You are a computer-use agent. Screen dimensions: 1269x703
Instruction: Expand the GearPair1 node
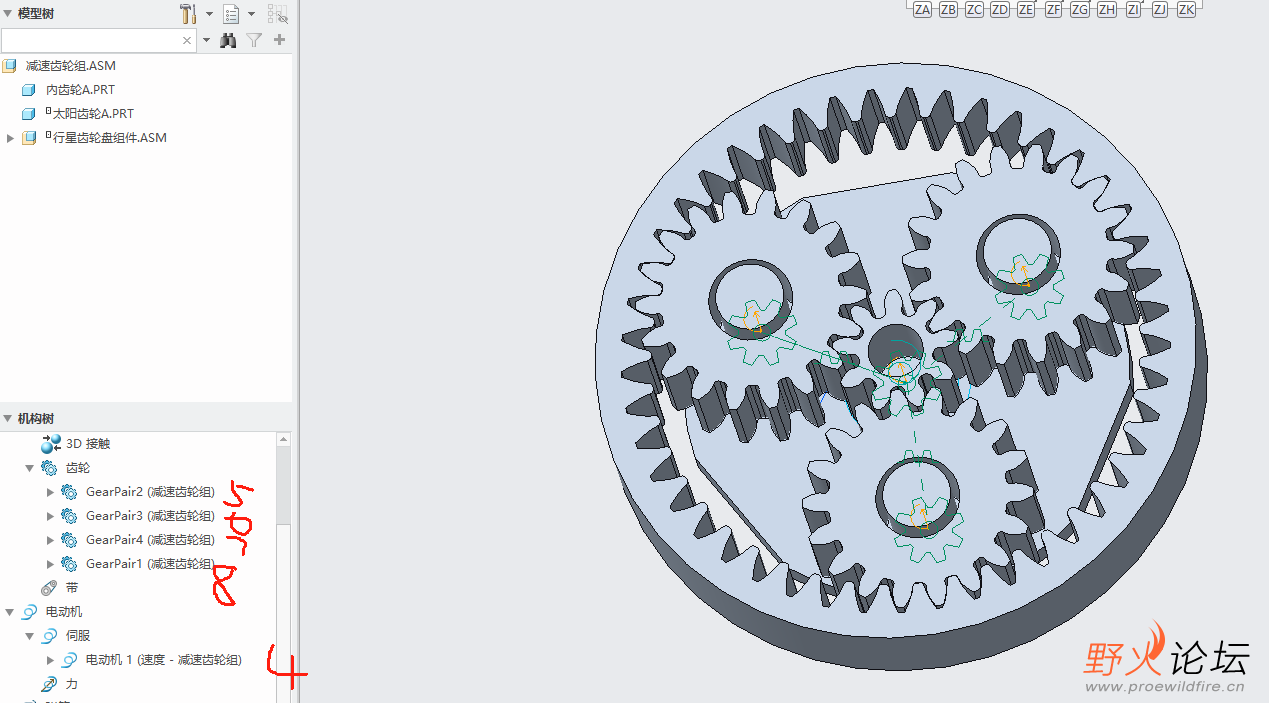point(51,564)
